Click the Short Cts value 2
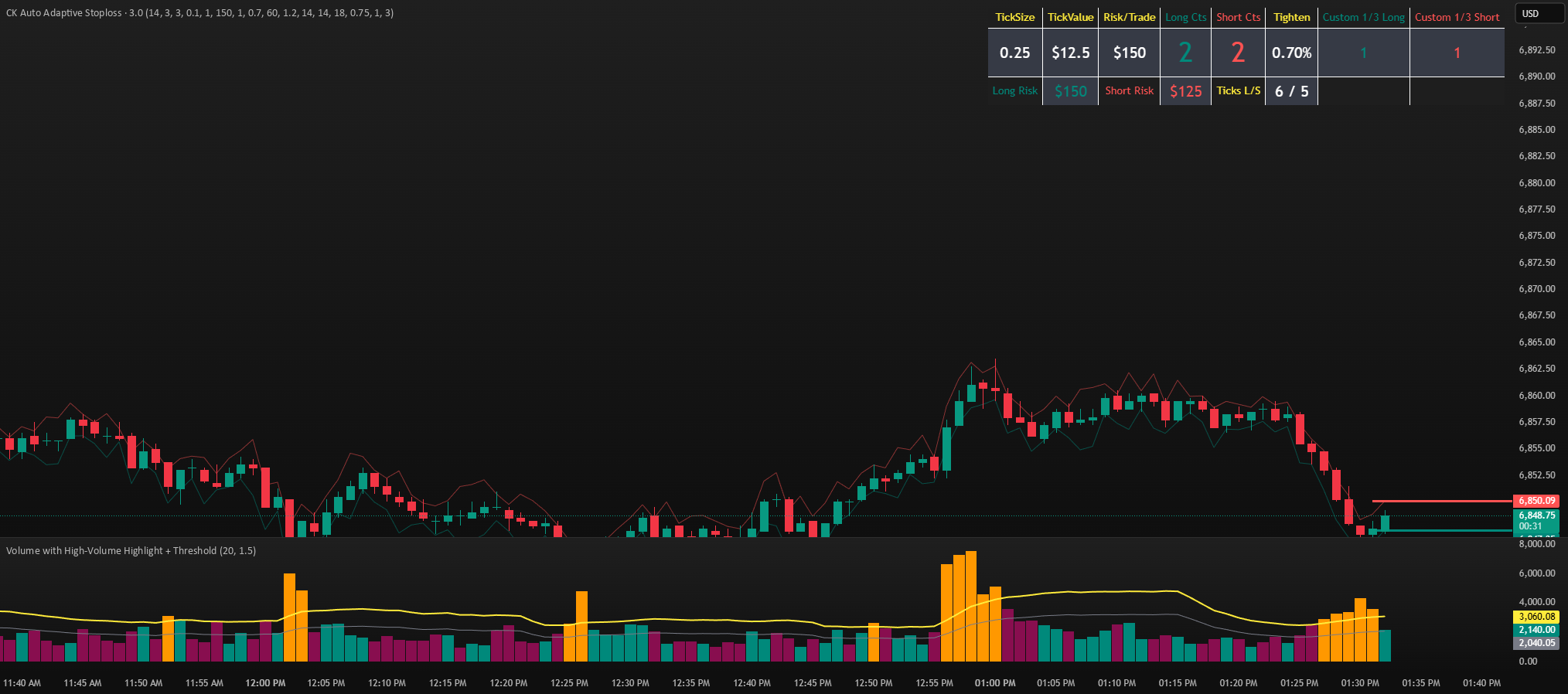Viewport: 1568px width, 694px height. (1238, 53)
